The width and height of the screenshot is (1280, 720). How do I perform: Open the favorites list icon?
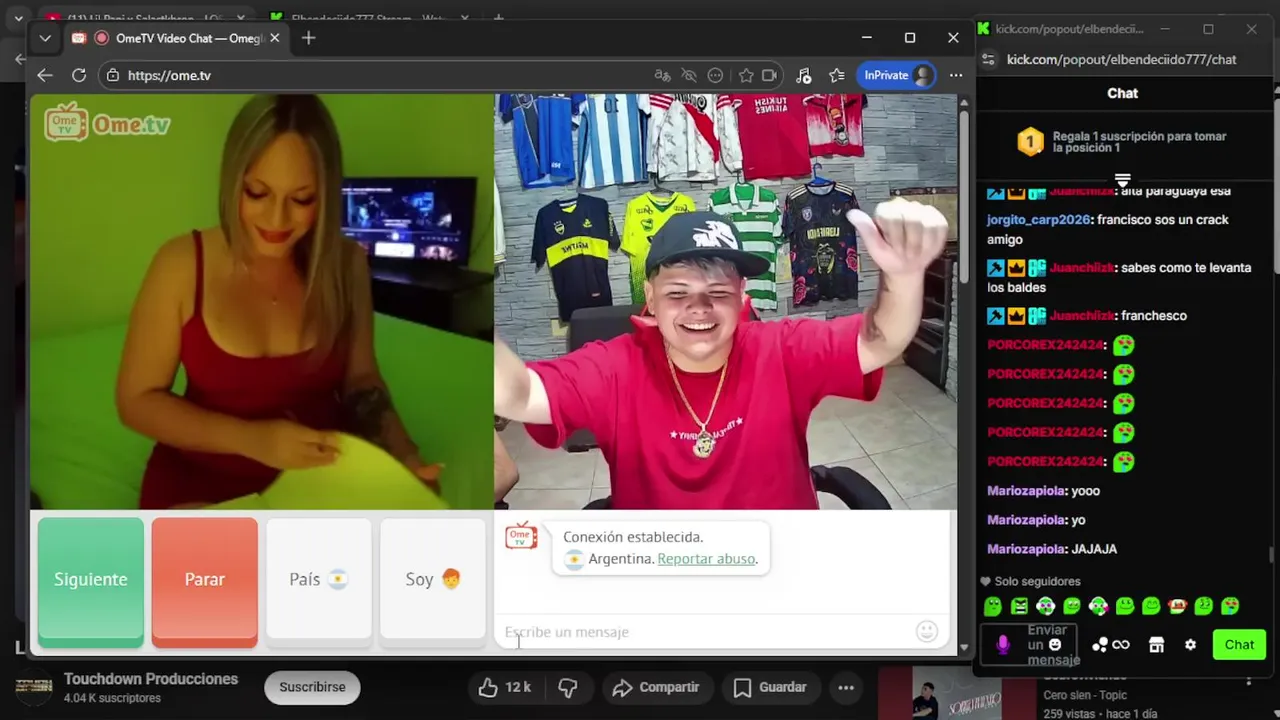(x=837, y=75)
